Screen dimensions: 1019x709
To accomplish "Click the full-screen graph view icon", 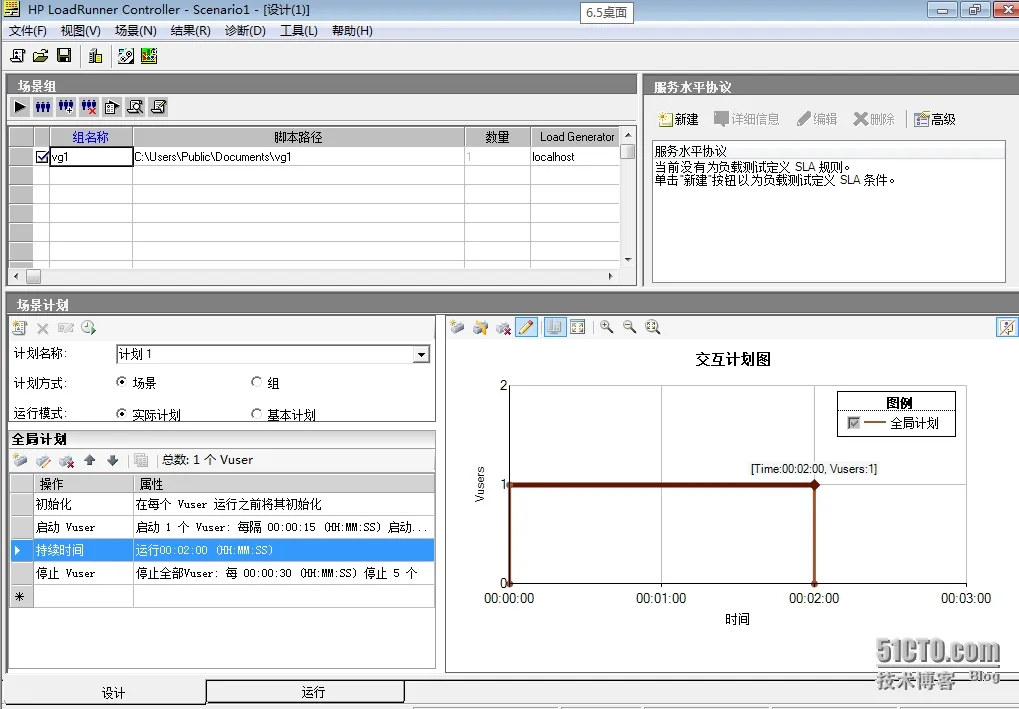I will (578, 327).
